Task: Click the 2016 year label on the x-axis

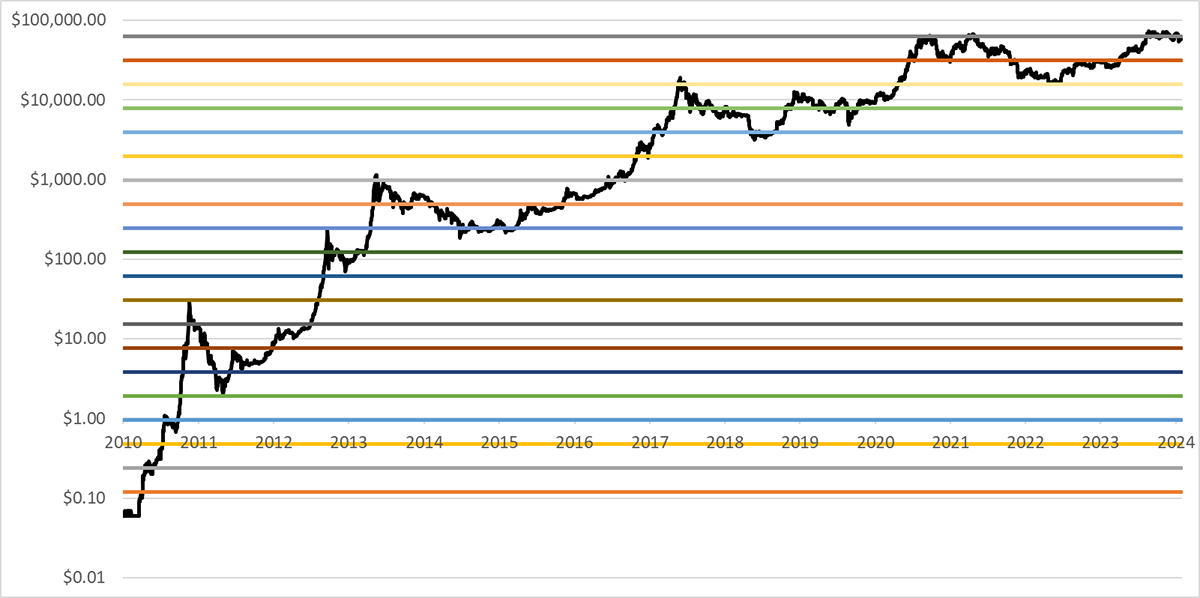Action: 574,441
